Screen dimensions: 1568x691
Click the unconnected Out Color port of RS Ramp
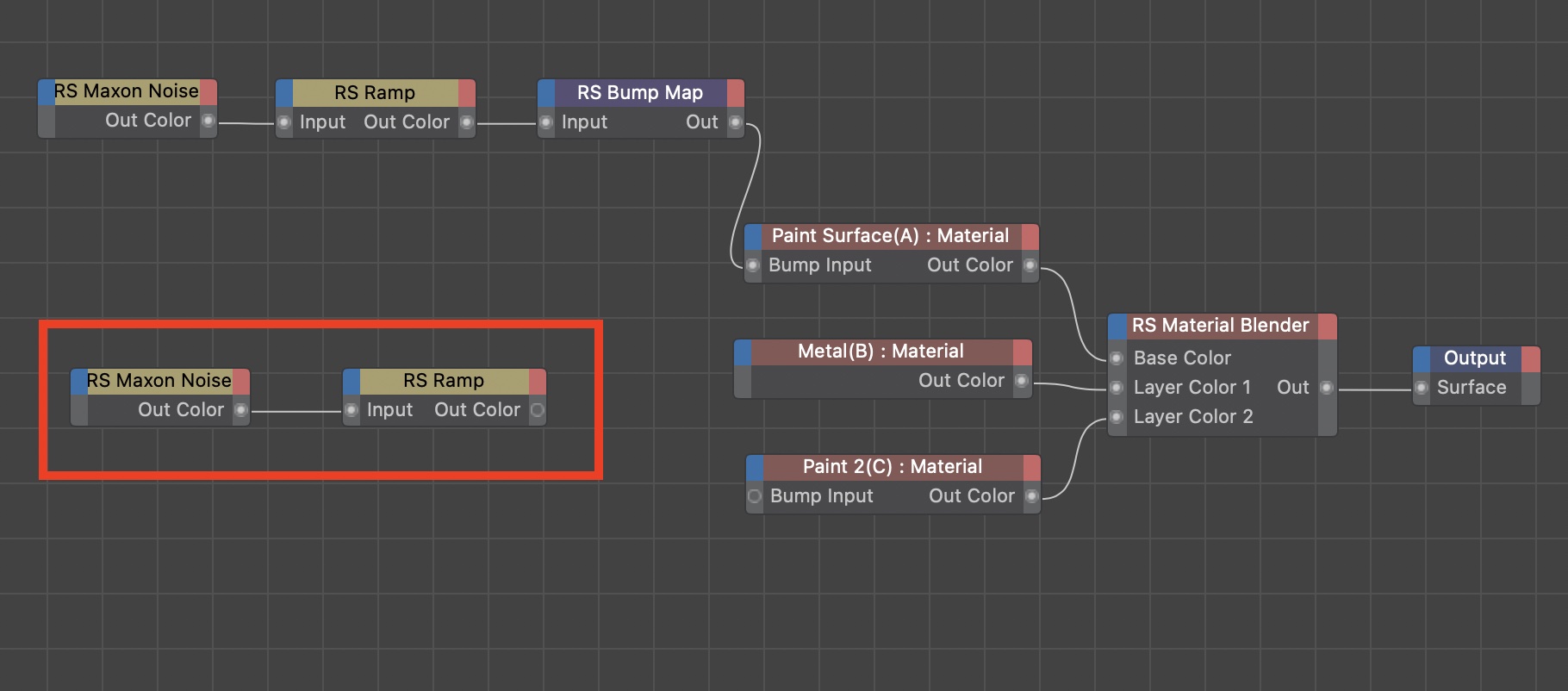click(538, 410)
